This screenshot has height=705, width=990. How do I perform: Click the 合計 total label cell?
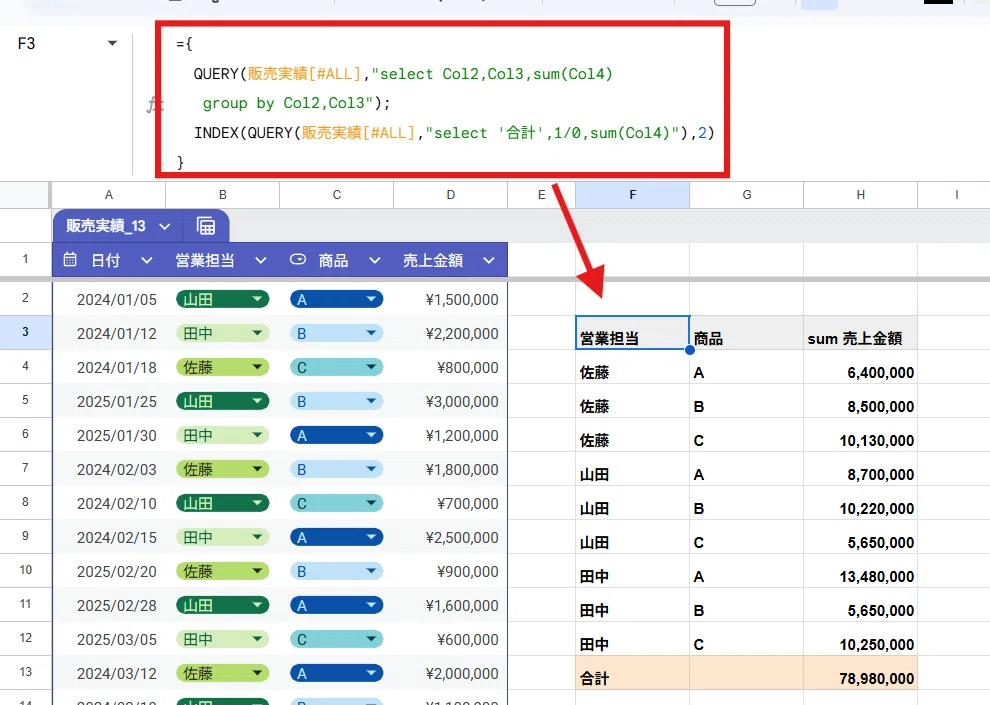tap(633, 673)
